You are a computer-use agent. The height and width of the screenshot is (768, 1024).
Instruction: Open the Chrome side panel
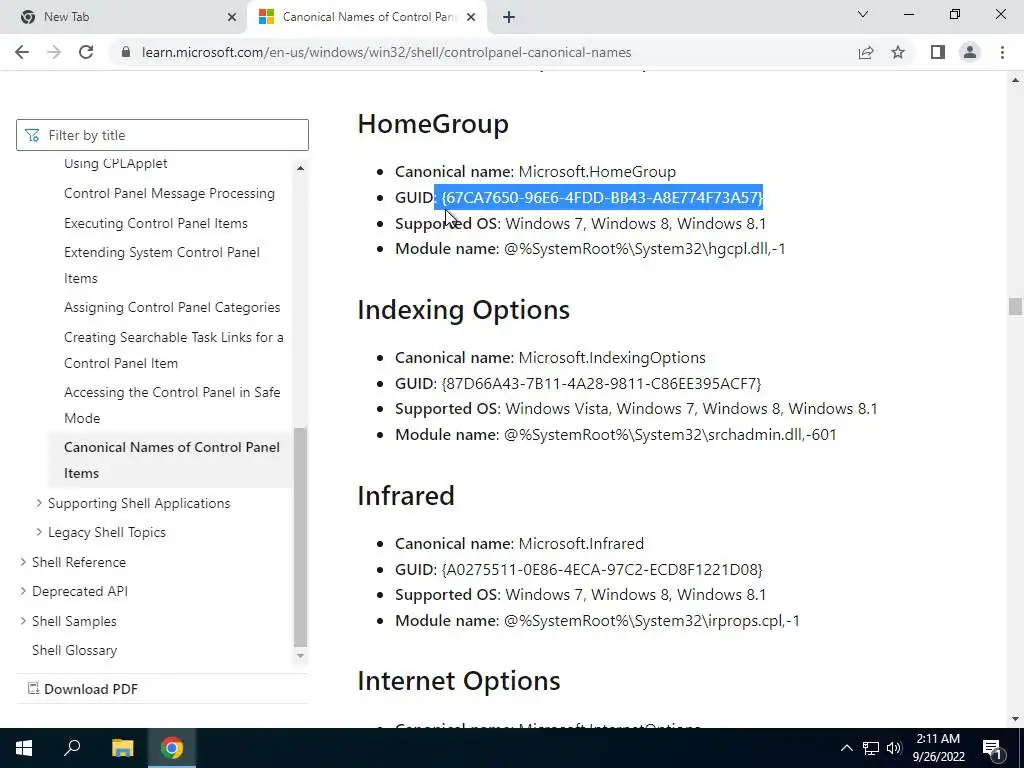coord(938,52)
